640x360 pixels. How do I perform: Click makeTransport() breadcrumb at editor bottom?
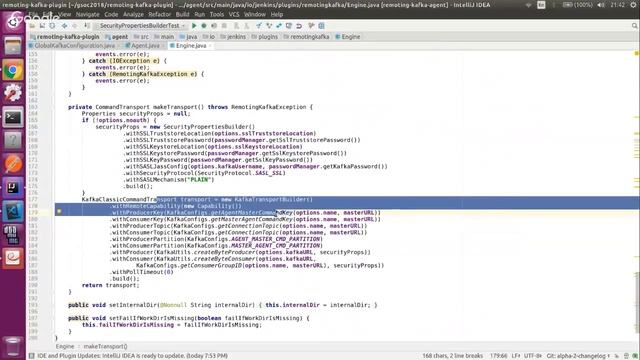click(105, 347)
